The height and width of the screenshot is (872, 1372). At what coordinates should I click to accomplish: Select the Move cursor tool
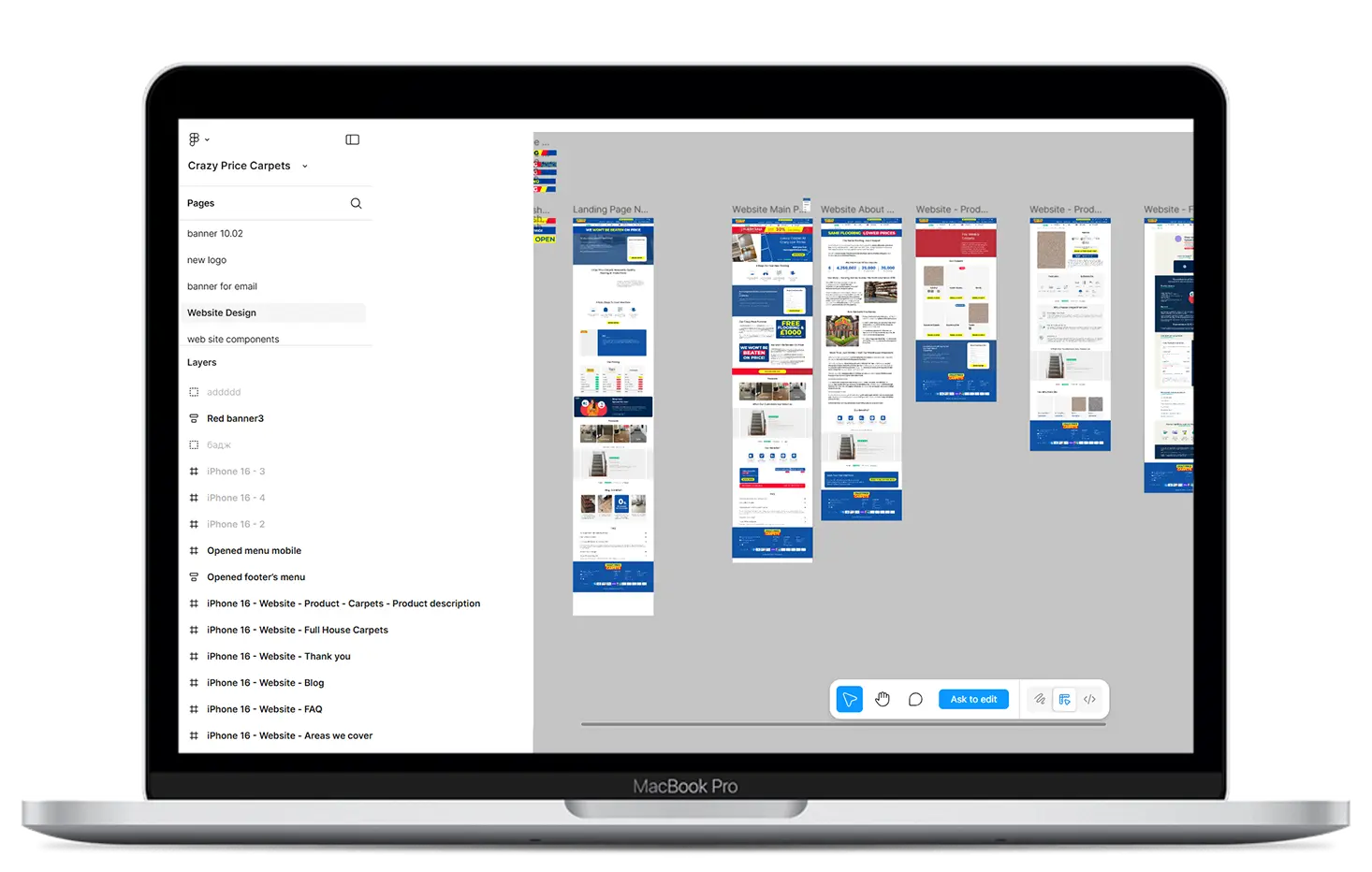point(850,699)
